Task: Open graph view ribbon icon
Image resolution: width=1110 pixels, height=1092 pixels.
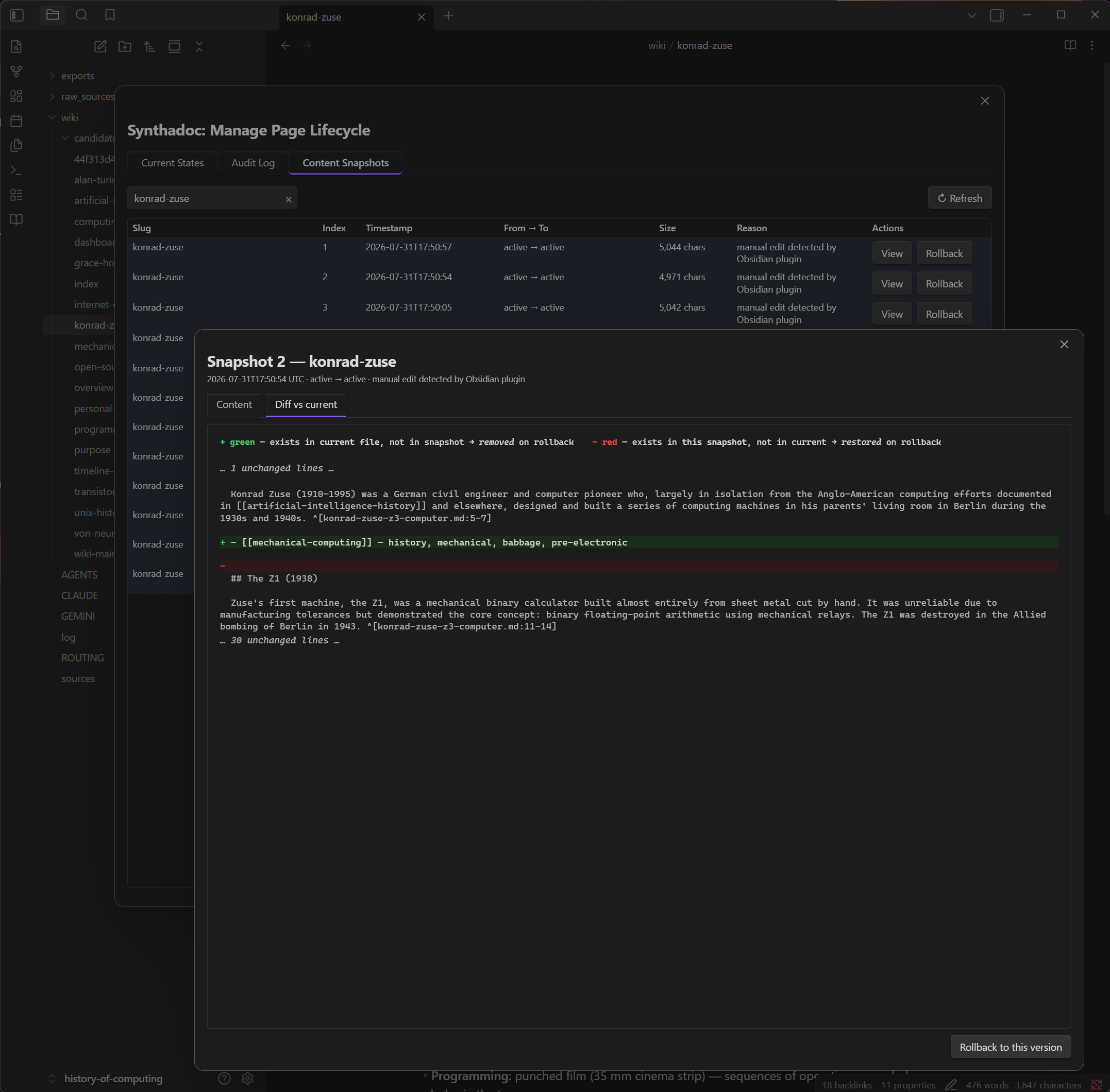Action: point(16,71)
